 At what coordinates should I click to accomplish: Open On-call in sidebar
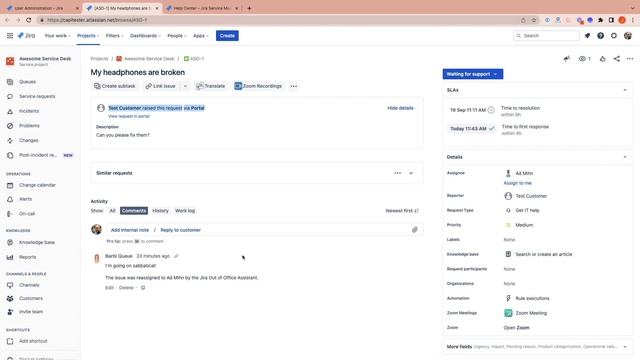27,214
